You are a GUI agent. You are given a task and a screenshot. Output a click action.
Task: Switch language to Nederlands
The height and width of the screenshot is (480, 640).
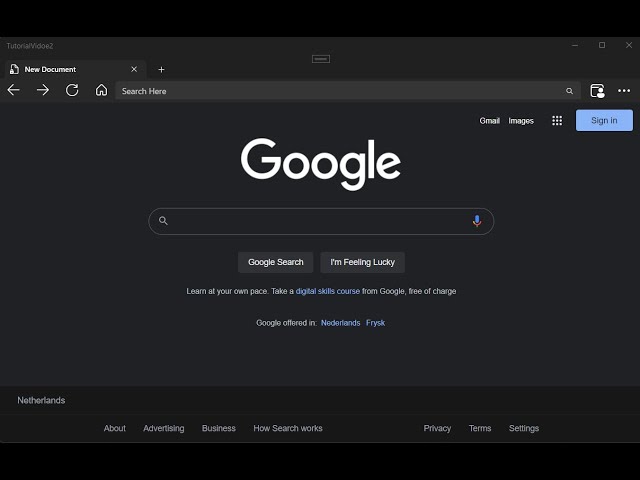(340, 323)
